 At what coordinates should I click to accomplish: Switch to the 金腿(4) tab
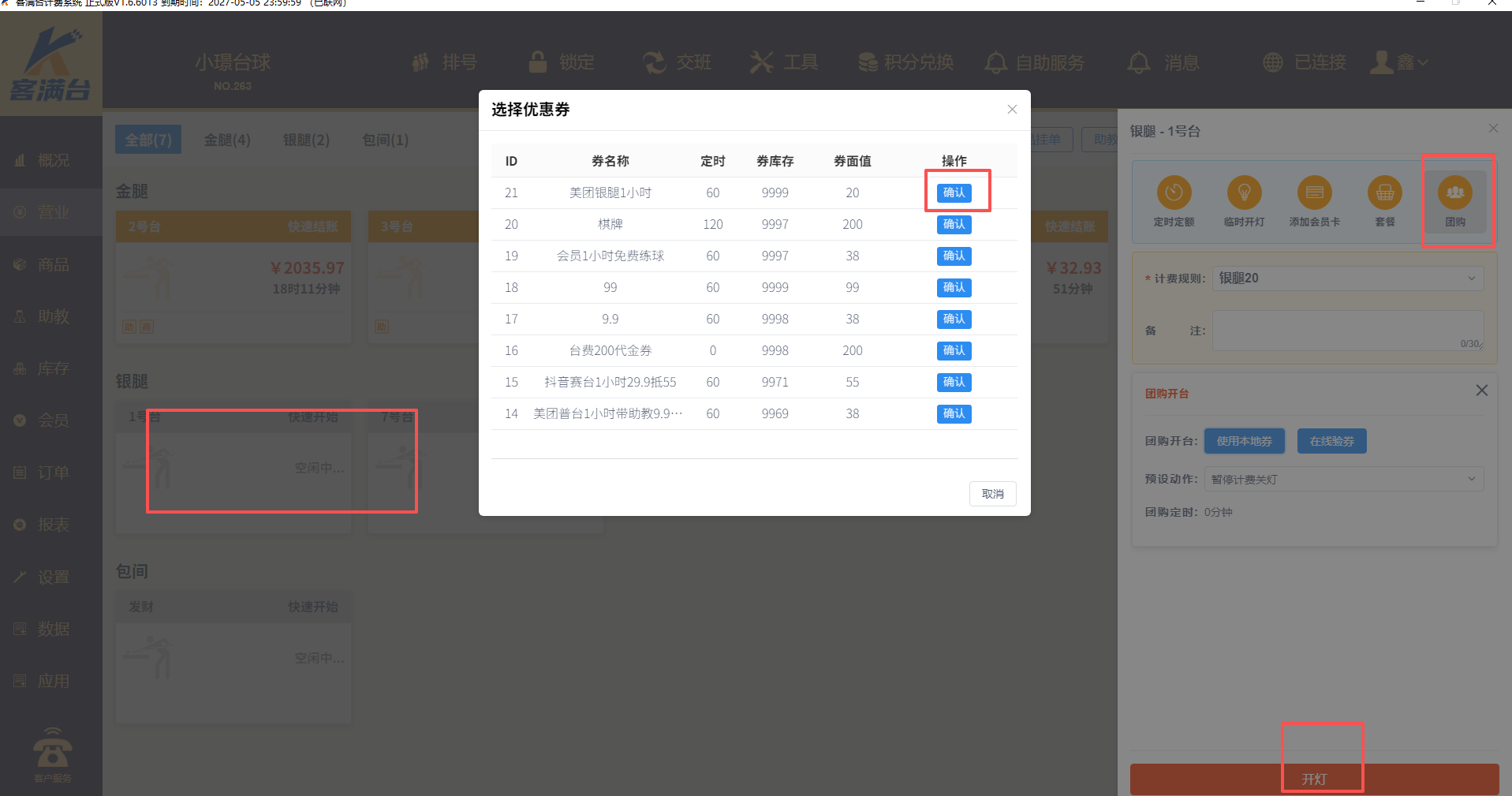pyautogui.click(x=227, y=140)
